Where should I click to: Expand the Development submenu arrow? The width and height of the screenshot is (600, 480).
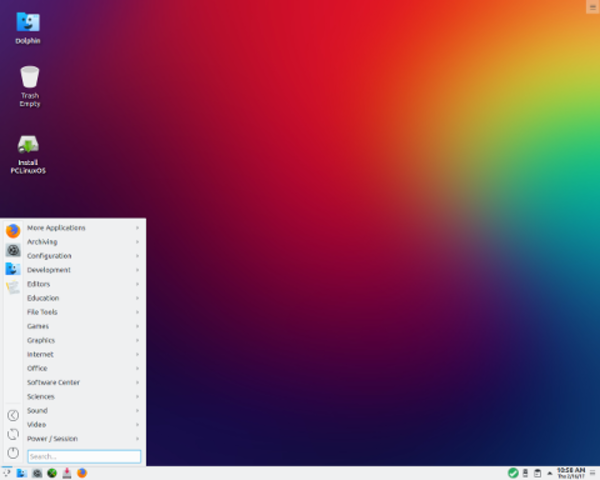(x=137, y=270)
